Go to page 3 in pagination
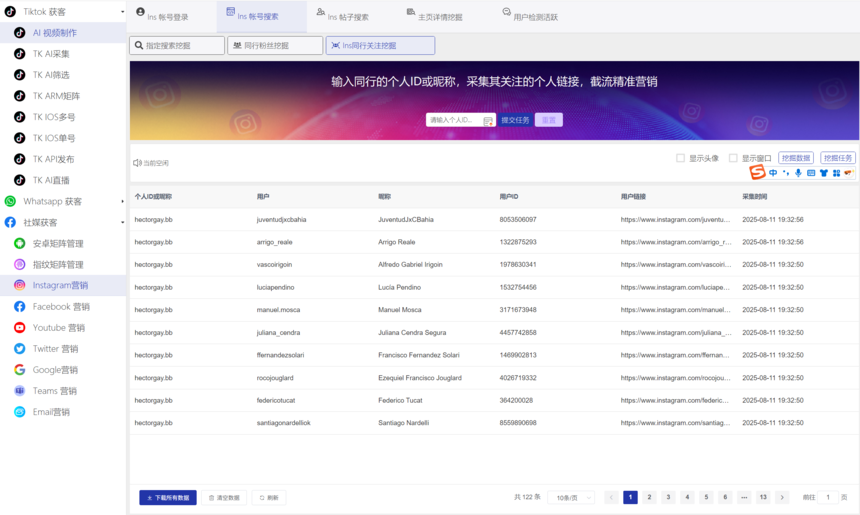 [x=668, y=497]
